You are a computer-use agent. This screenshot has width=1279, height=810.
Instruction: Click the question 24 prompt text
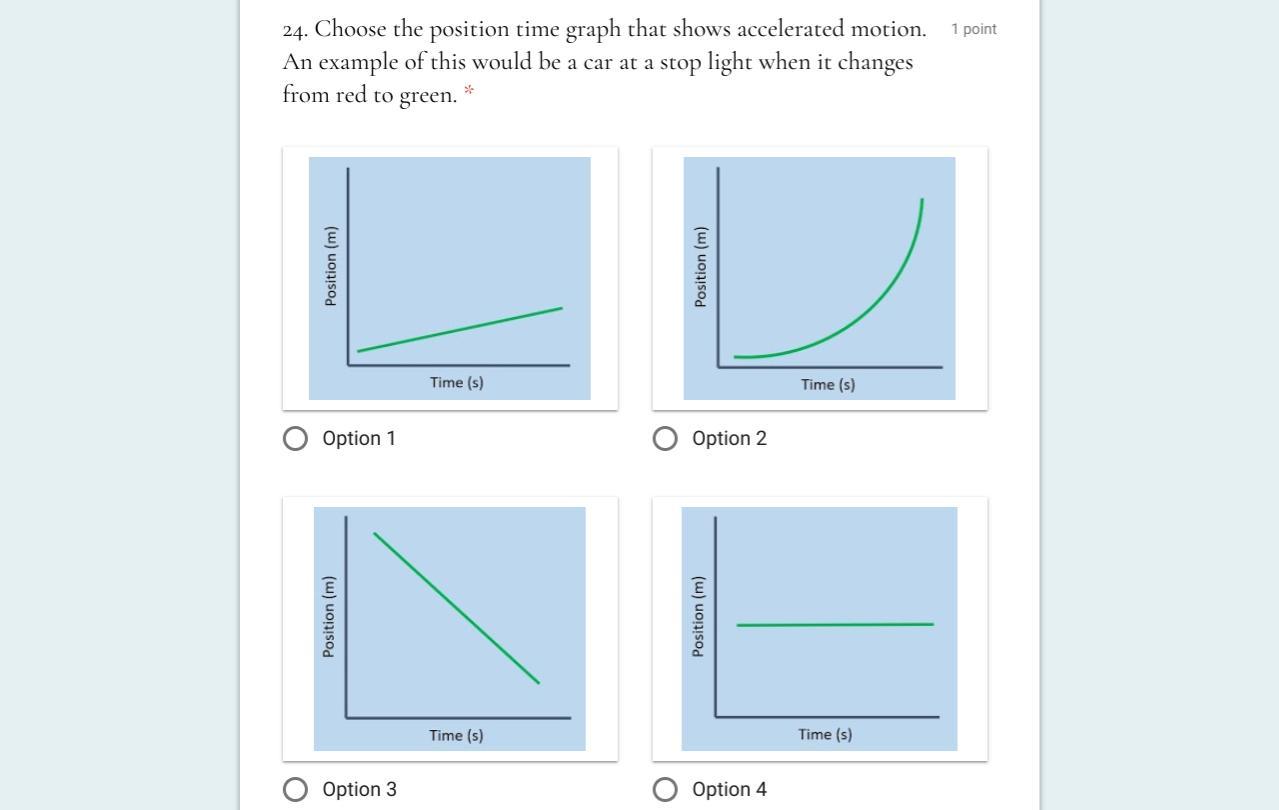(604, 62)
